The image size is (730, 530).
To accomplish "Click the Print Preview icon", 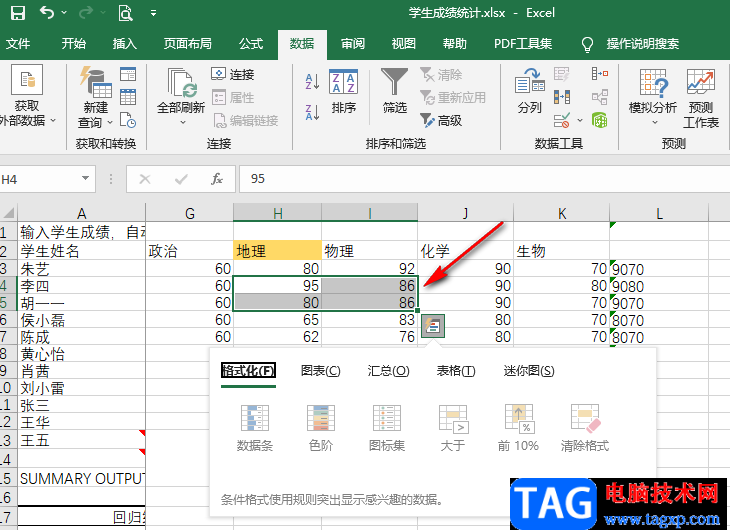I will pyautogui.click(x=125, y=13).
